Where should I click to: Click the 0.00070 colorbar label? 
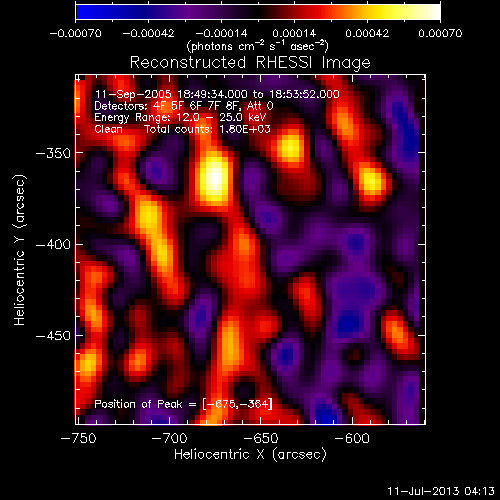click(440, 33)
